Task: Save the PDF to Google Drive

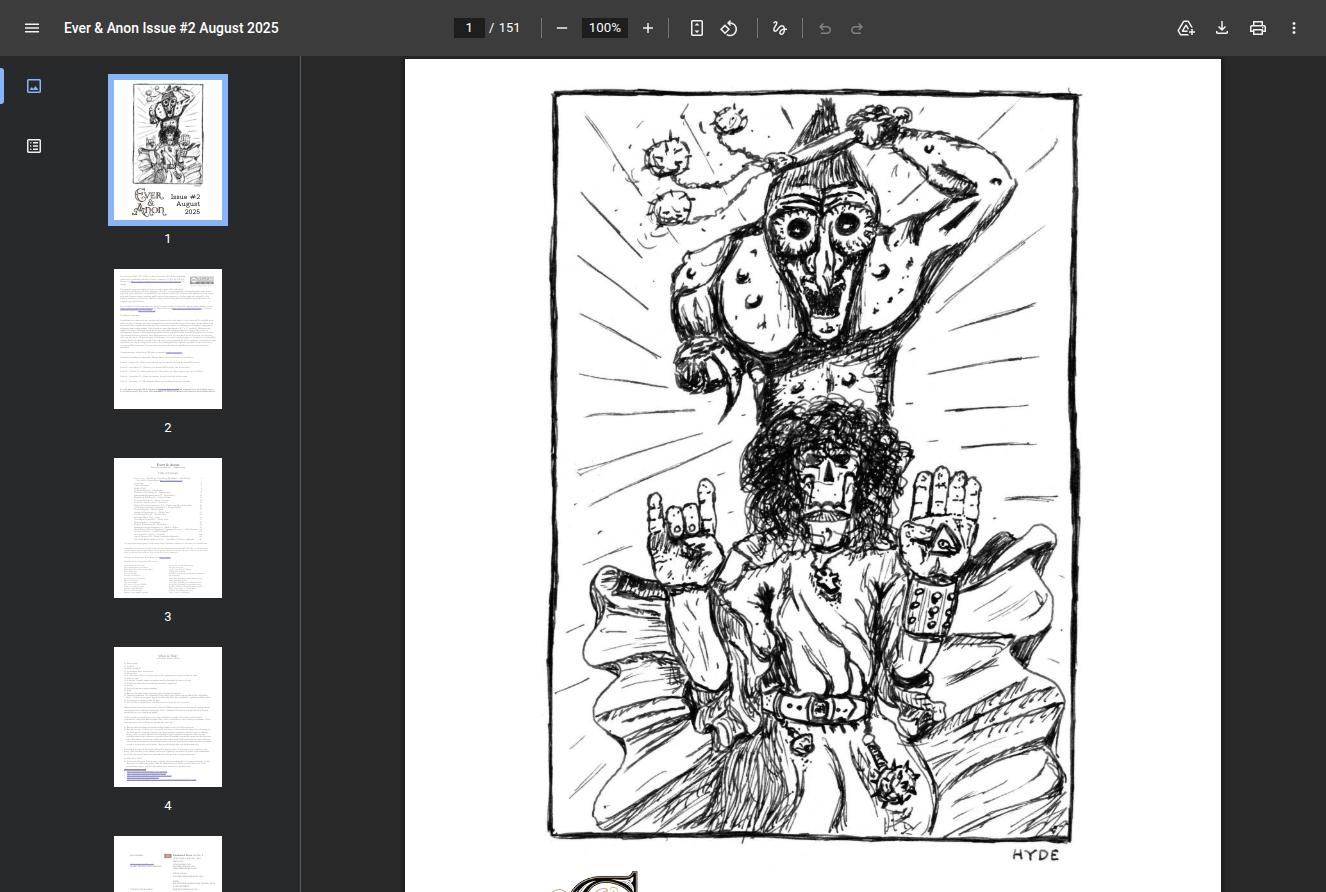Action: click(x=1186, y=28)
